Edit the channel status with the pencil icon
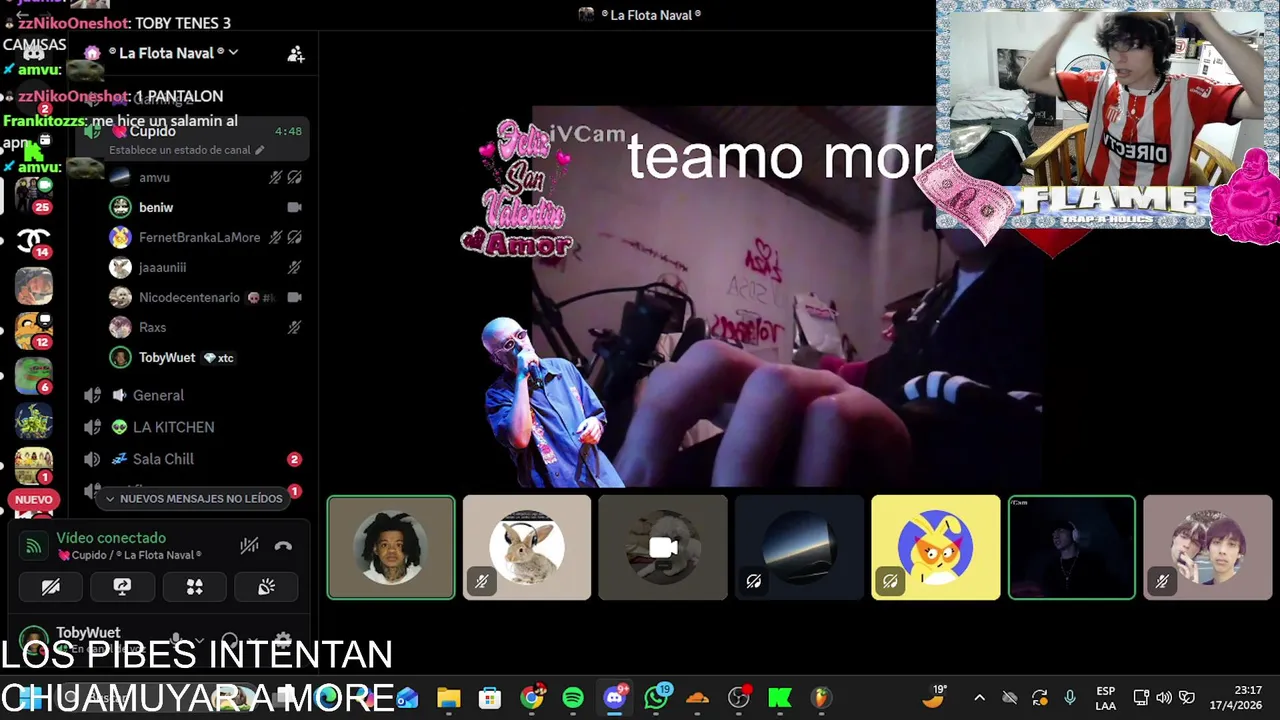 260,150
